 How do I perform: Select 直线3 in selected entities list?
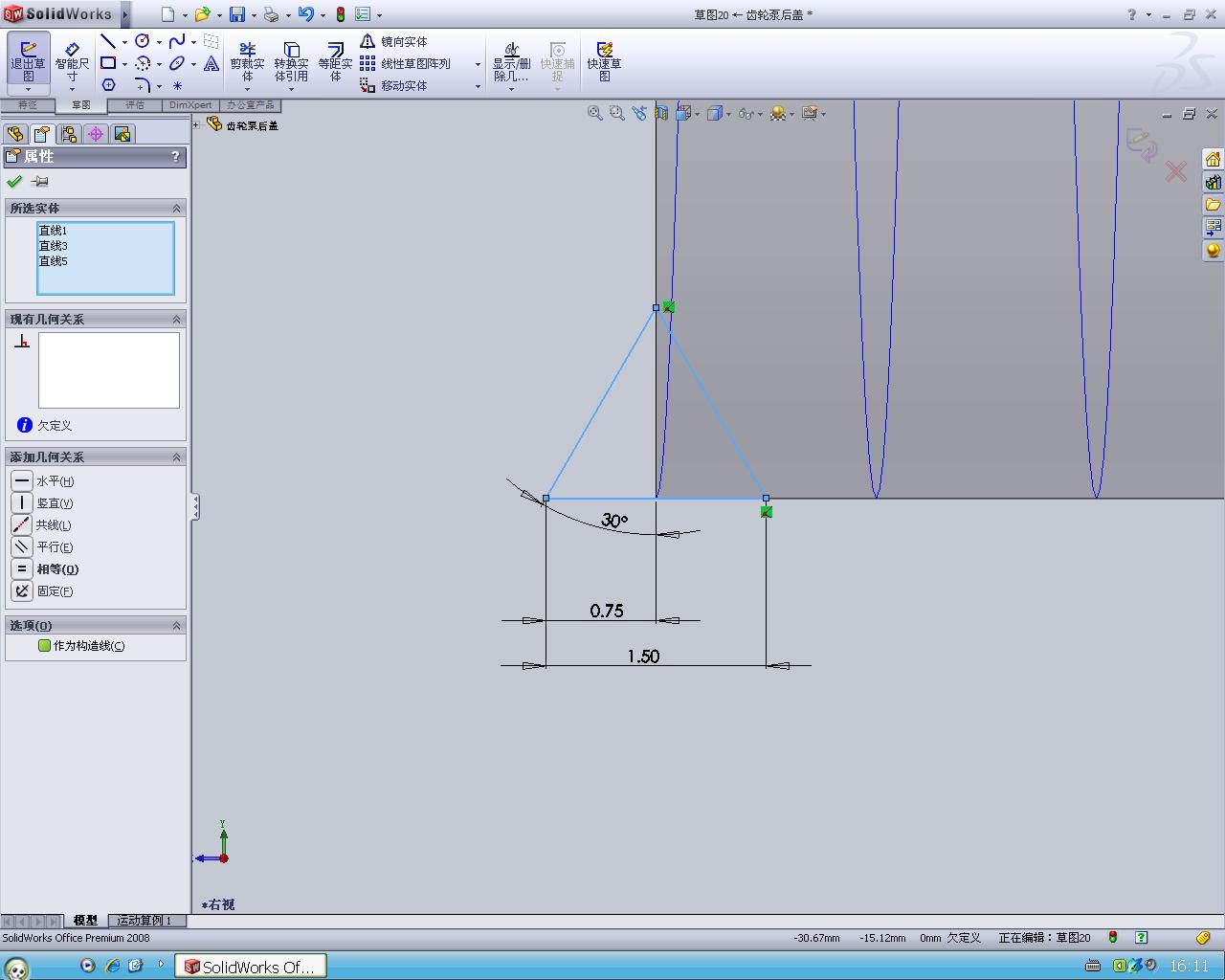coord(53,246)
